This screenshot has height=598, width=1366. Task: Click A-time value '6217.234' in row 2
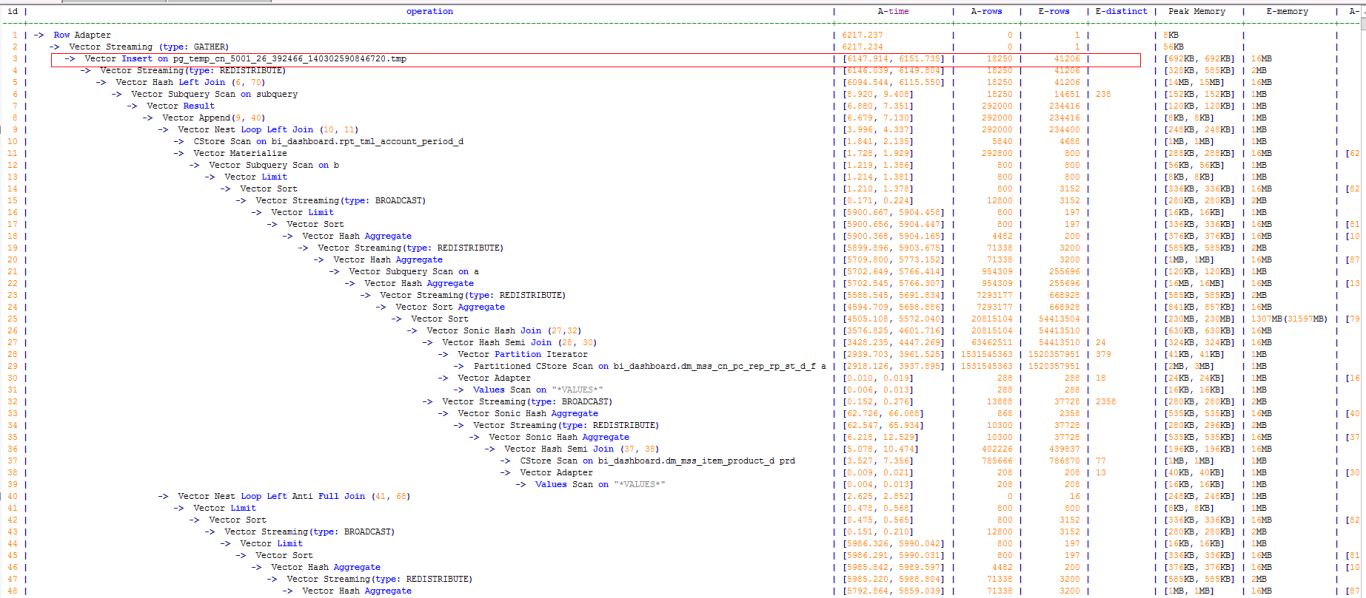click(860, 47)
